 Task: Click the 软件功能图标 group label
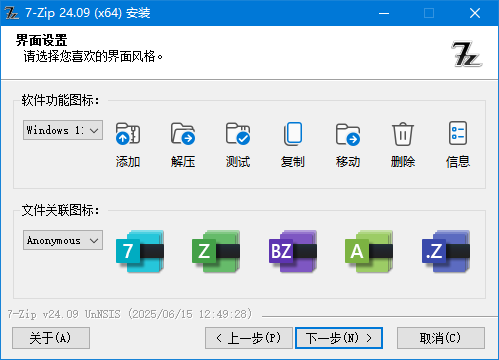[60, 100]
